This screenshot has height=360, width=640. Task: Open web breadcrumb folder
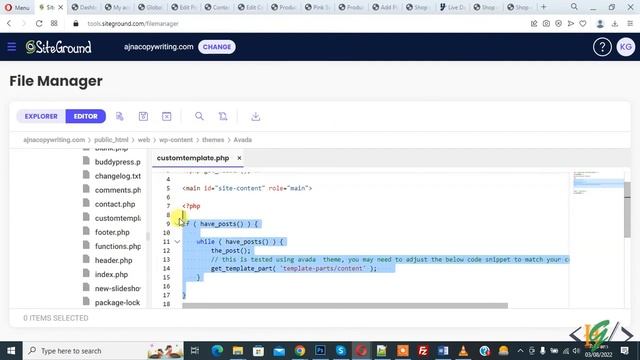coord(144,140)
